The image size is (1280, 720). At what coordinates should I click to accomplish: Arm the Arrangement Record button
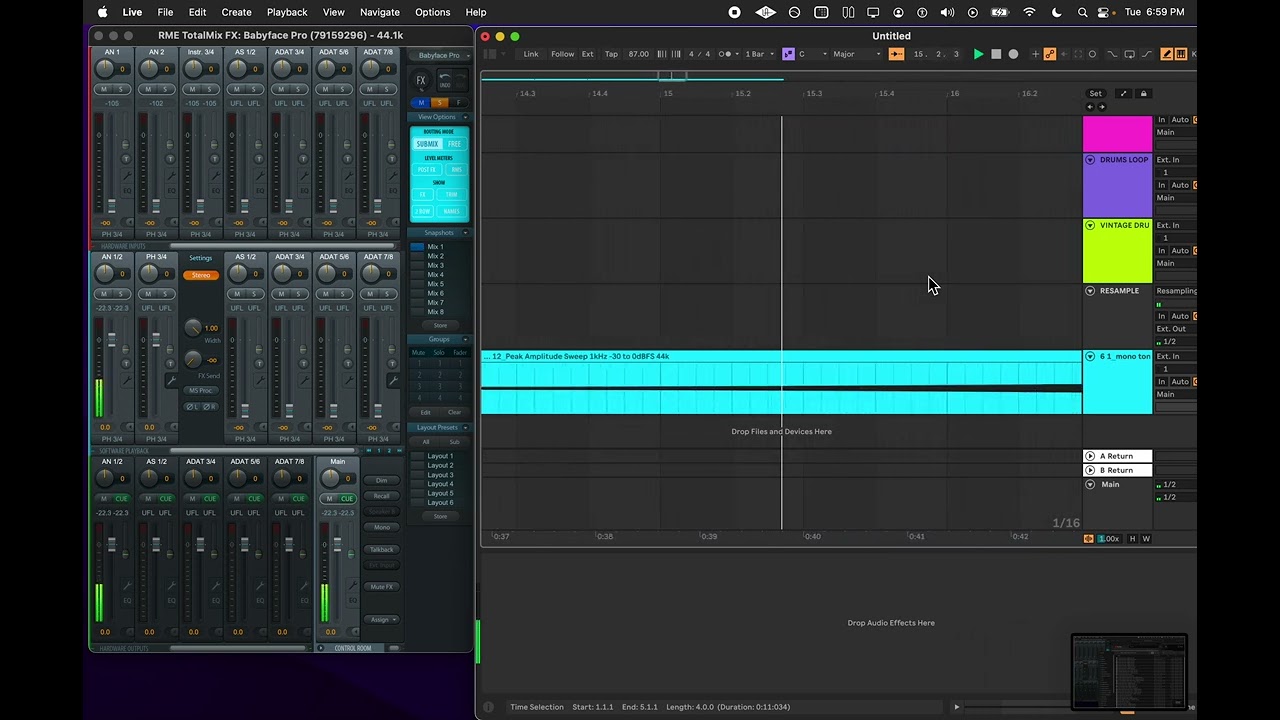point(1013,54)
